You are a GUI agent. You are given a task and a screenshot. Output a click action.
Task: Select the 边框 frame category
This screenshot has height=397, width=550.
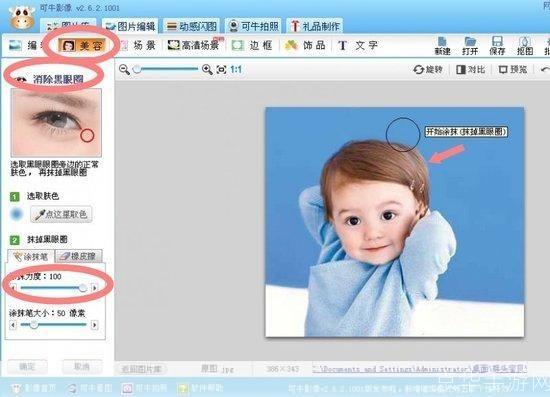(x=252, y=45)
